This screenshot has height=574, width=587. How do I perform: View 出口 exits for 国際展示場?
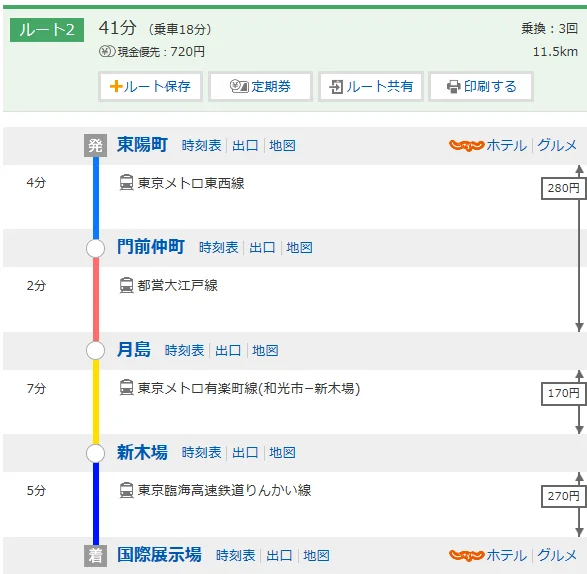(279, 555)
